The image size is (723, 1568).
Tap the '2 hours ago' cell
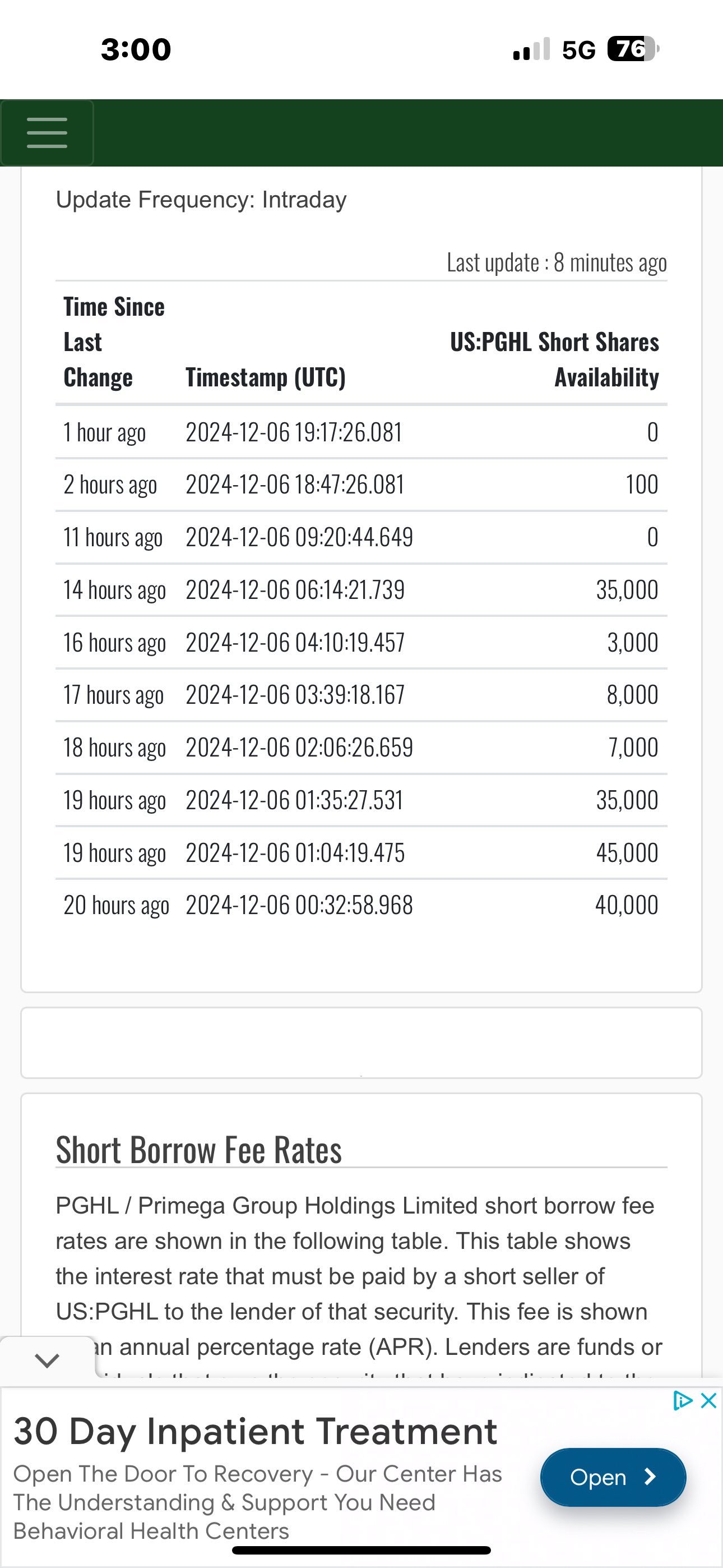tap(110, 485)
